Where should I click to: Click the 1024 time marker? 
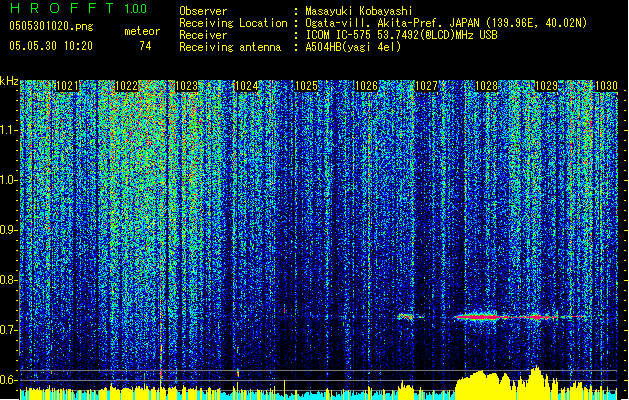[x=246, y=86]
